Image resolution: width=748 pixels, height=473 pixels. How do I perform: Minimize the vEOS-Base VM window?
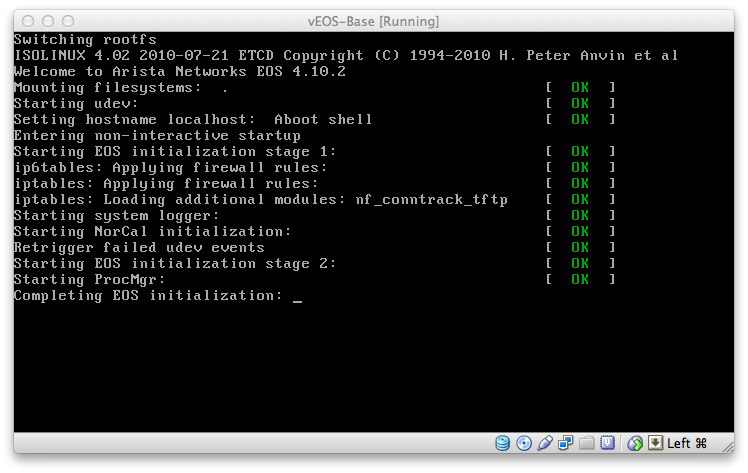tap(48, 21)
